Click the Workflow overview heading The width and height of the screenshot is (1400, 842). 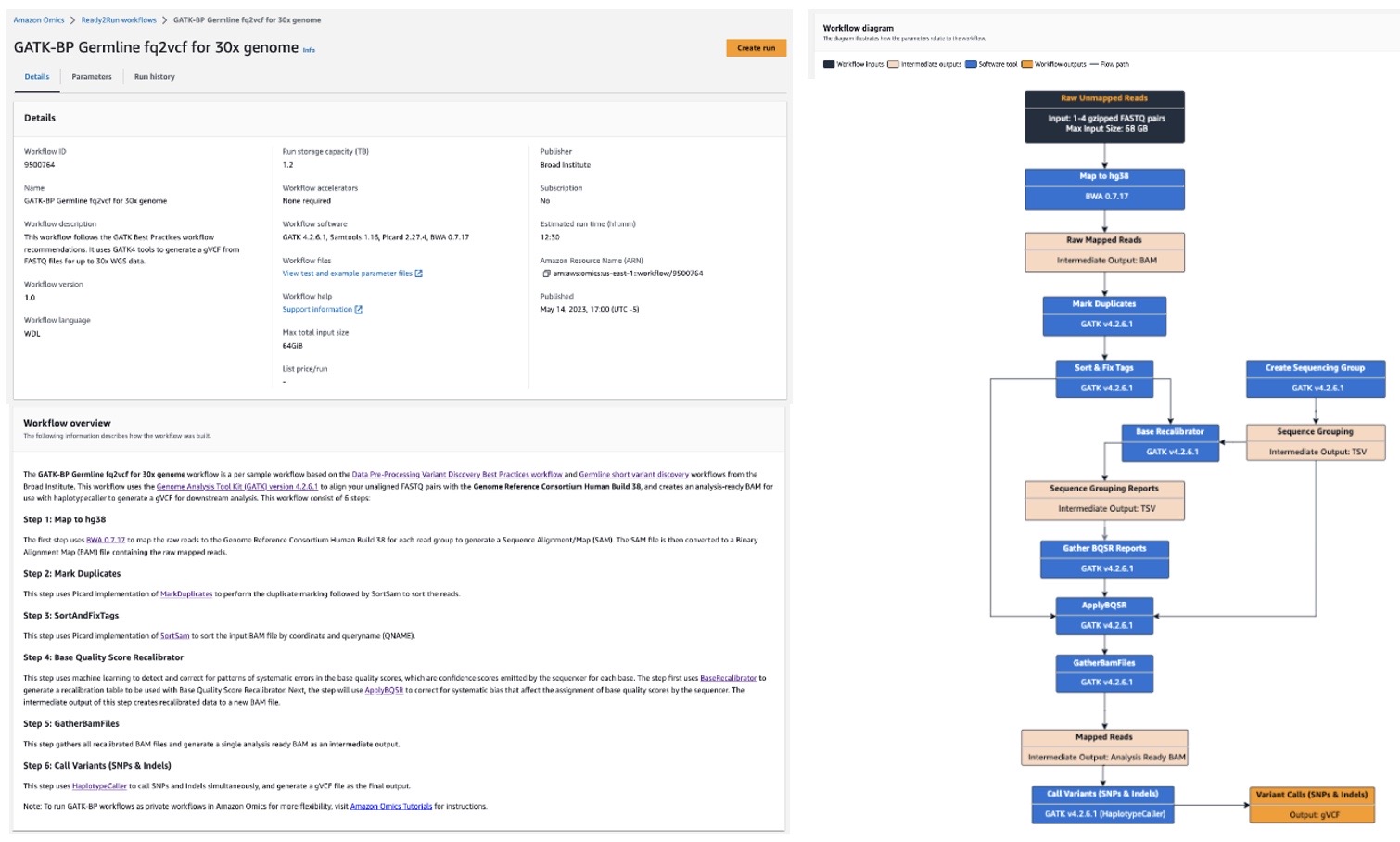tap(67, 423)
